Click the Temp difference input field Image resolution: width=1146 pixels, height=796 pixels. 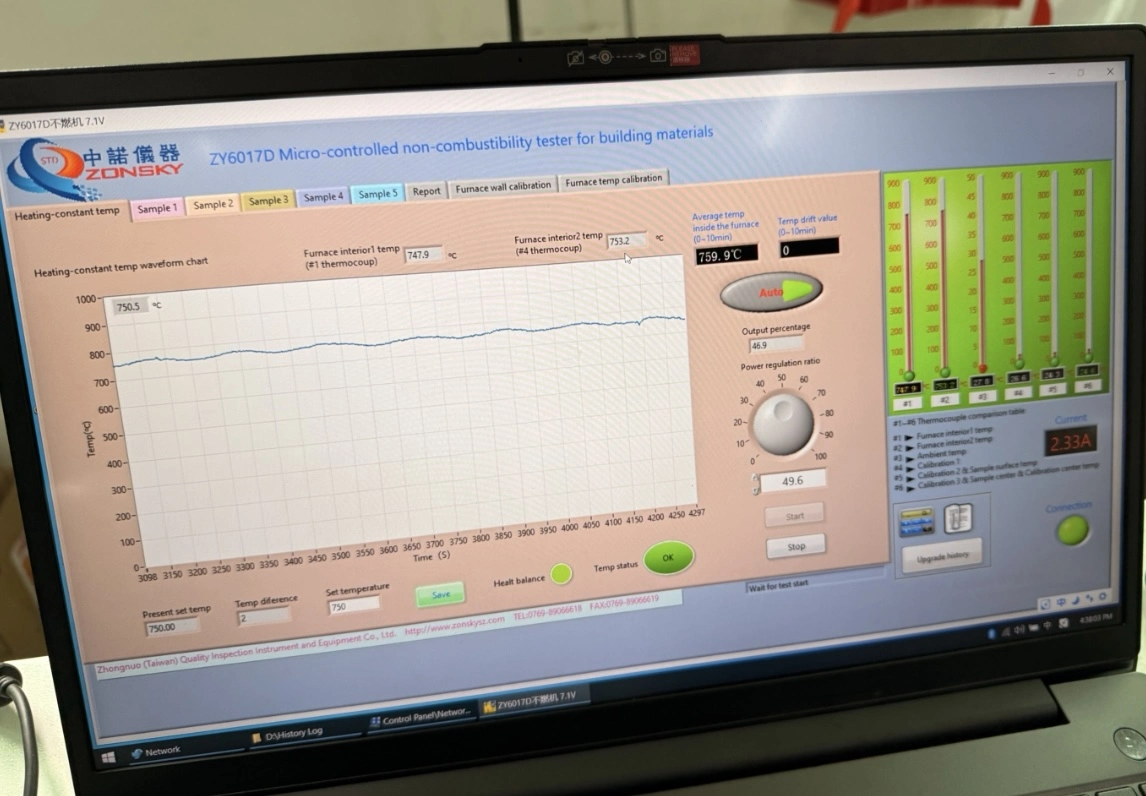pyautogui.click(x=264, y=617)
